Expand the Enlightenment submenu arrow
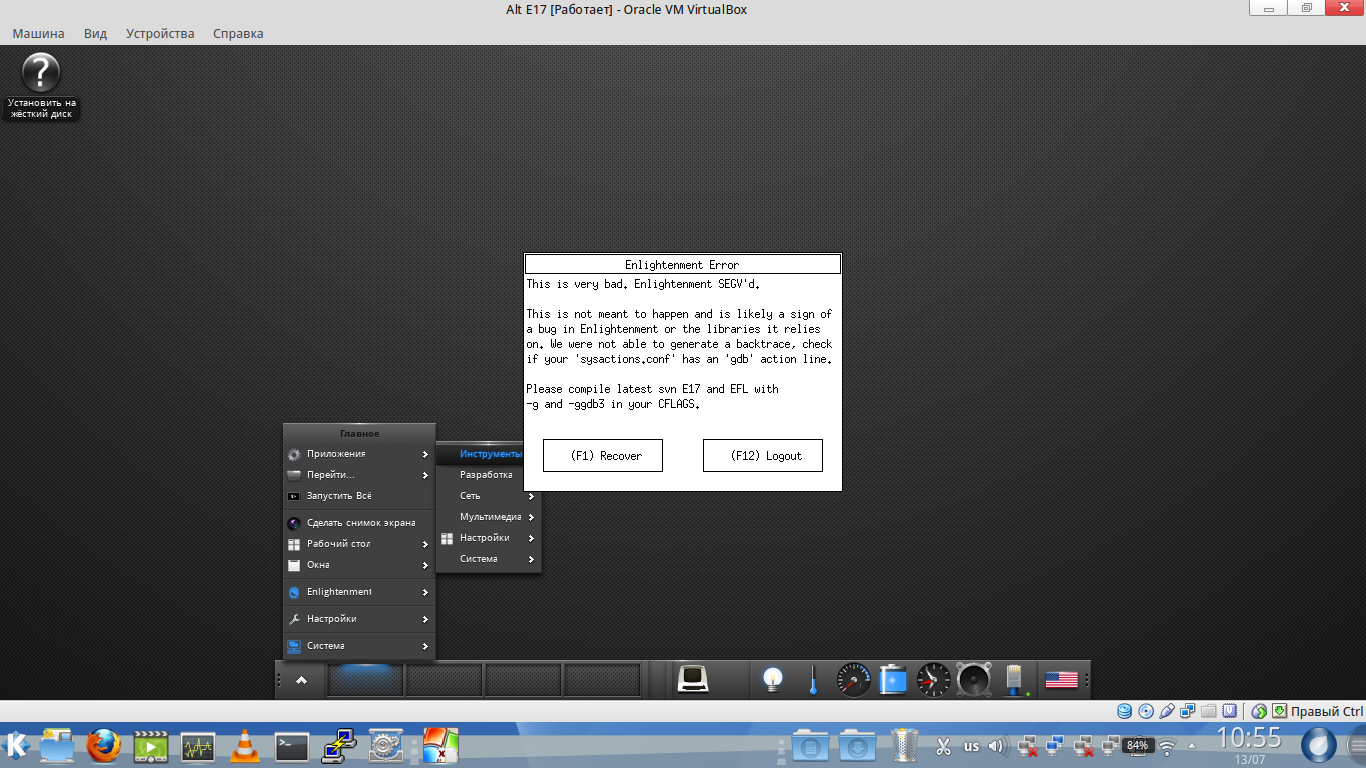Screen dimensions: 1366x768 point(426,592)
